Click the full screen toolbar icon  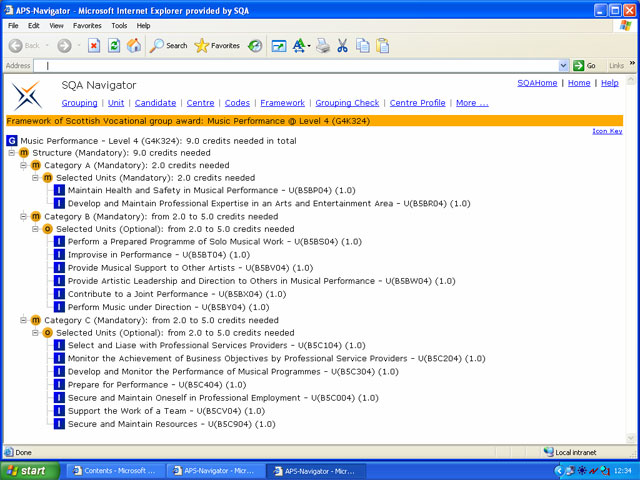279,46
